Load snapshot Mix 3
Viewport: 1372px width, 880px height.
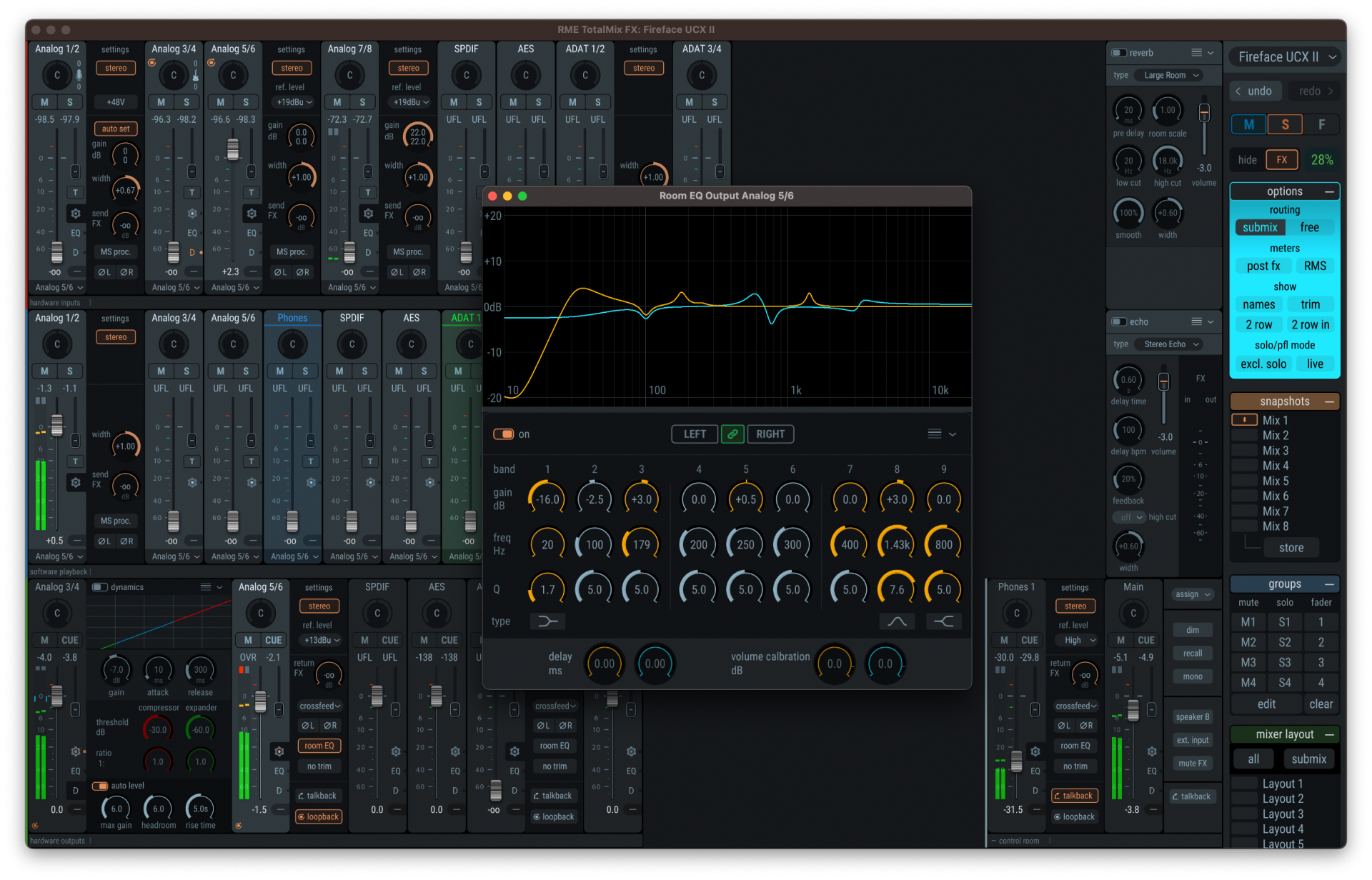pyautogui.click(x=1275, y=451)
